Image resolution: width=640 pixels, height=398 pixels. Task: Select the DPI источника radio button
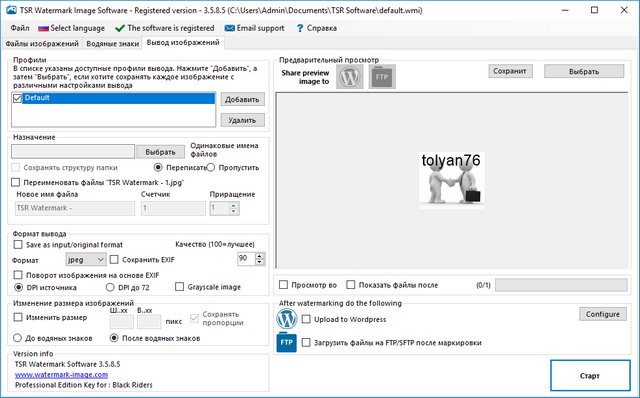click(x=18, y=287)
